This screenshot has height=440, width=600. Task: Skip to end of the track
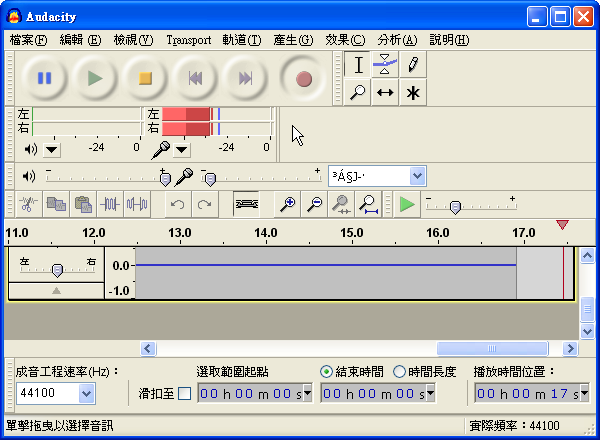(245, 78)
